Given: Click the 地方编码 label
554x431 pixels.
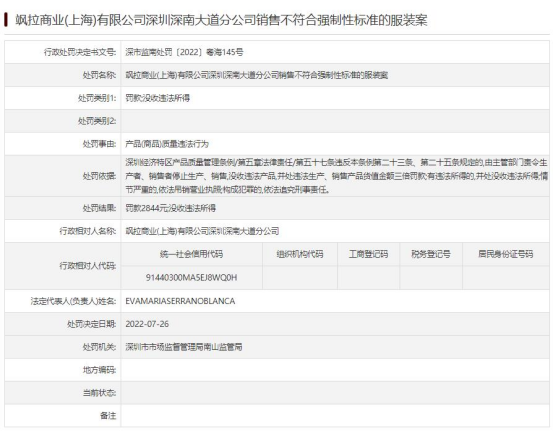Looking at the screenshot, I should [x=99, y=370].
